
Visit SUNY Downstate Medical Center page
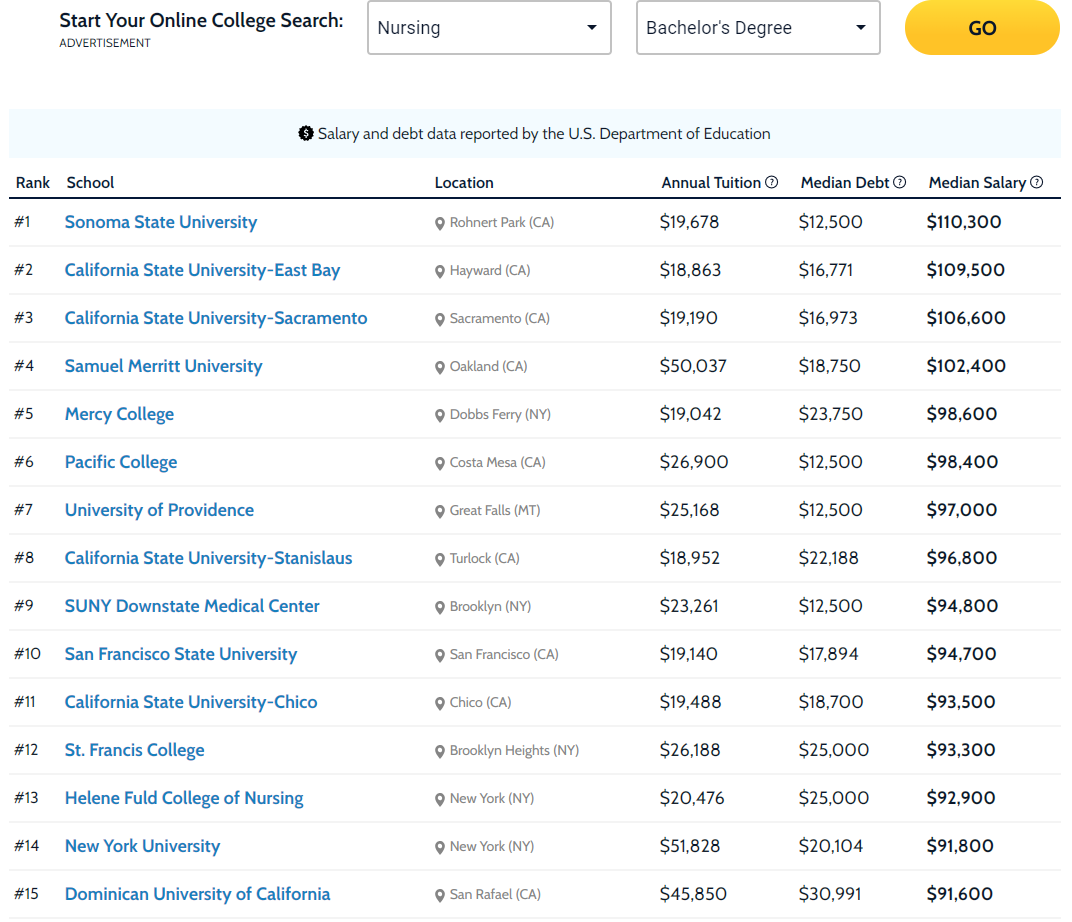pyautogui.click(x=192, y=606)
